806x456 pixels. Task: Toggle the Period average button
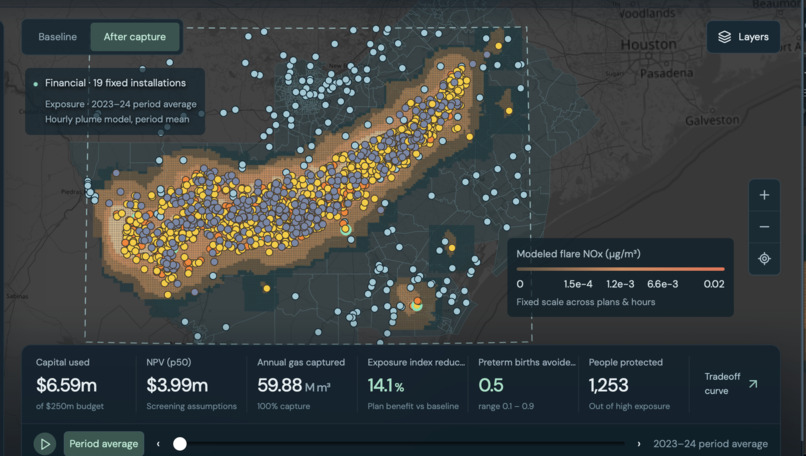tap(104, 444)
